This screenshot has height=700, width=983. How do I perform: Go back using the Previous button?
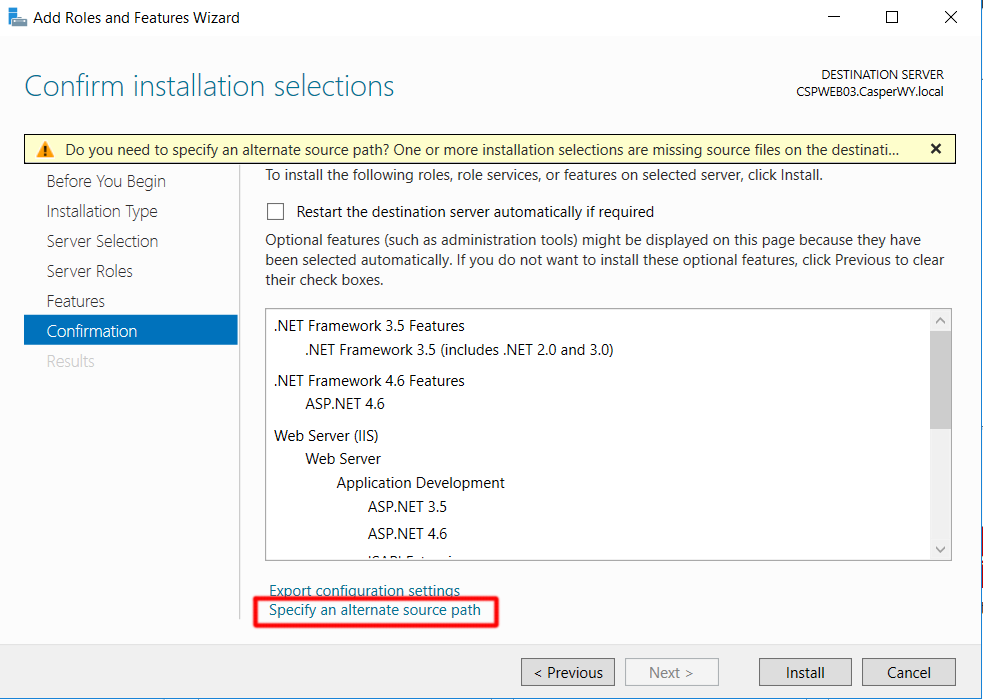(567, 672)
